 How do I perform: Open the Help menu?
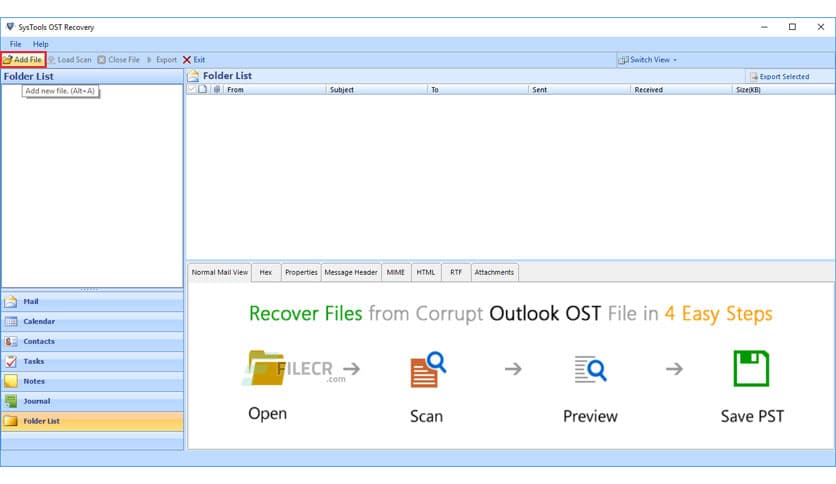(41, 44)
